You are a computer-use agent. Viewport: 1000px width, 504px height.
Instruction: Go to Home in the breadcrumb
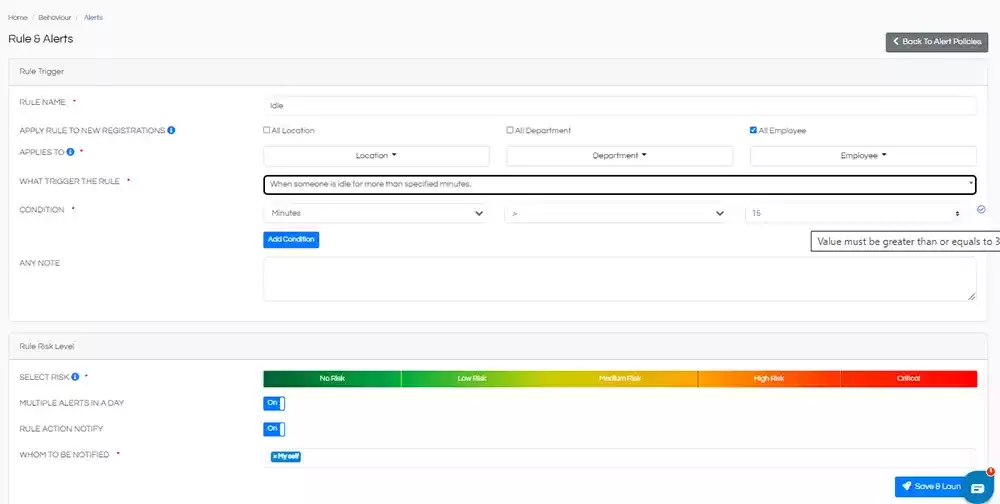click(x=17, y=17)
